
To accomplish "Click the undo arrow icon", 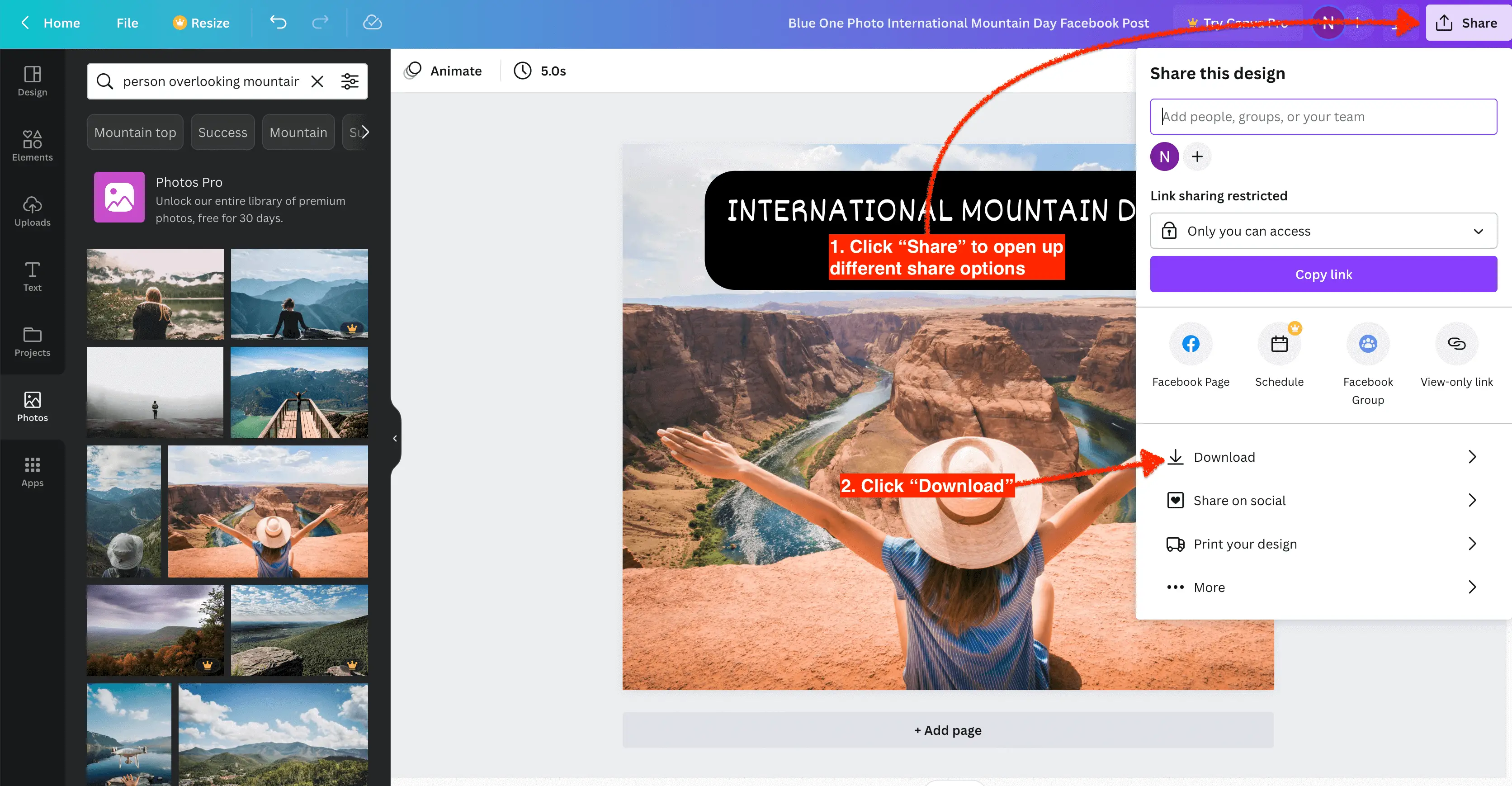I will pos(278,22).
